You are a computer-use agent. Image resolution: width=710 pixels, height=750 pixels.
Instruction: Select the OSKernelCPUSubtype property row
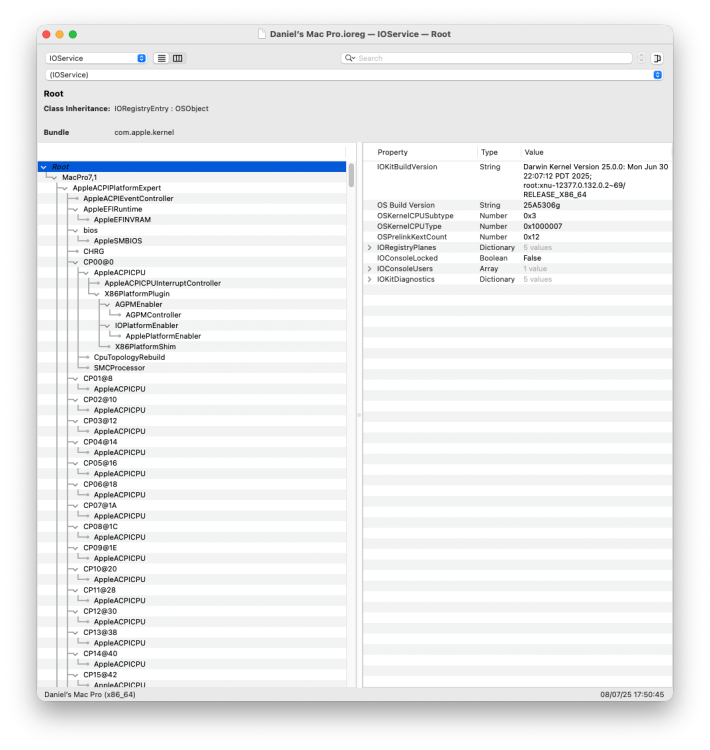click(x=517, y=216)
